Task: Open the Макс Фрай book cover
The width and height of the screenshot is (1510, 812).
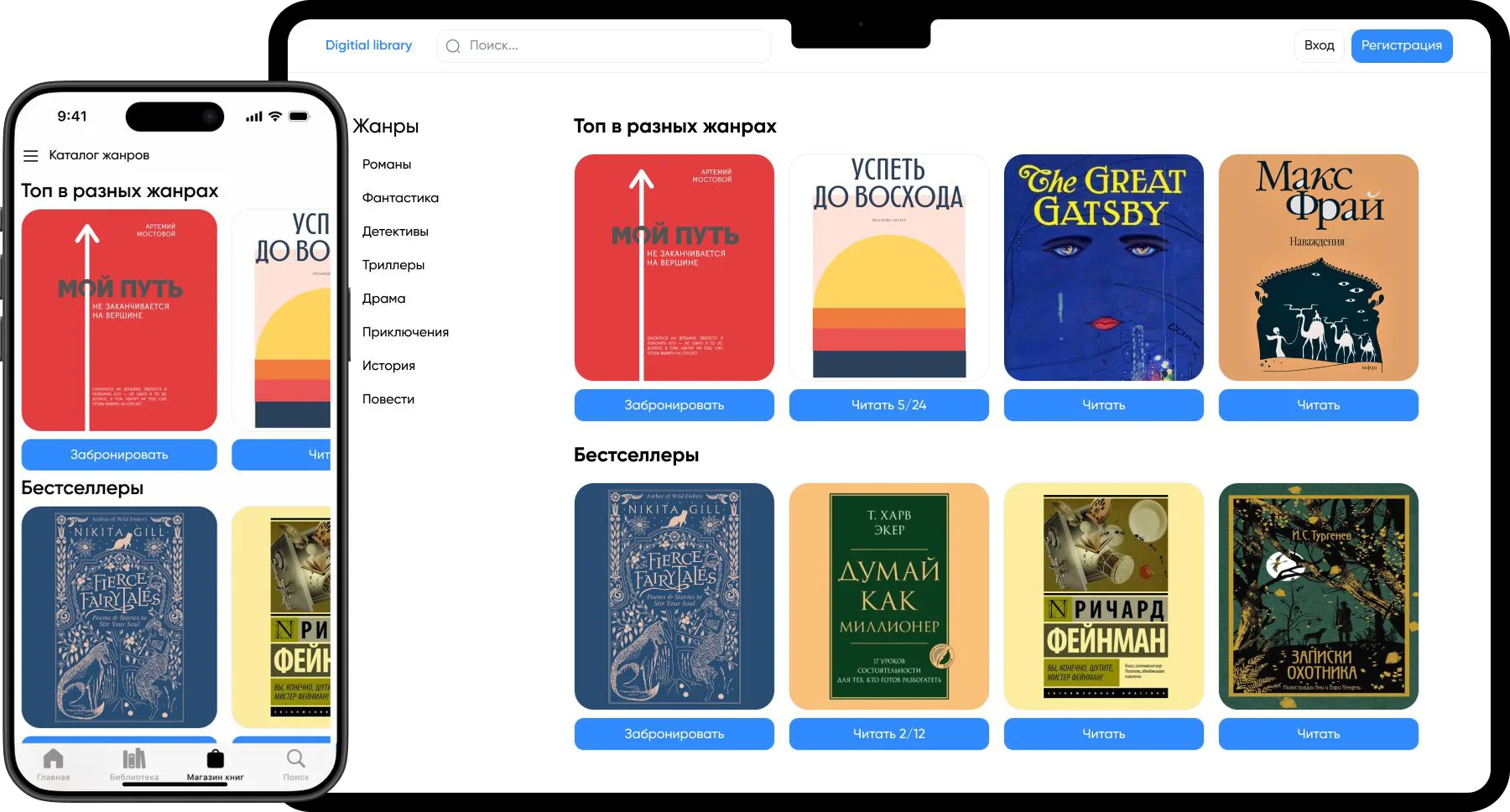Action: 1319,268
